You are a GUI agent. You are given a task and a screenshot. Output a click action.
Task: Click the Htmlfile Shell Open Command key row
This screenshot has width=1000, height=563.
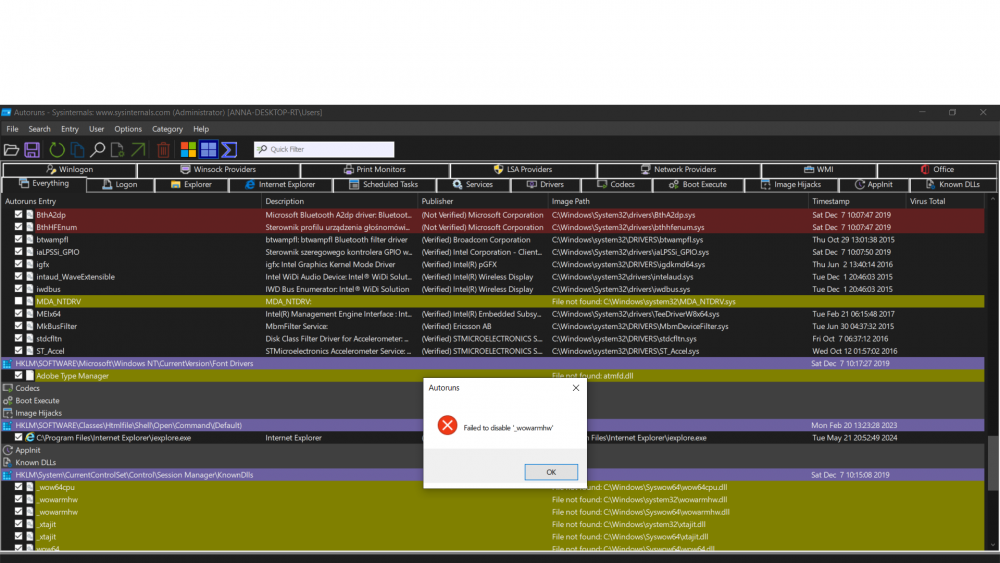pyautogui.click(x=130, y=425)
